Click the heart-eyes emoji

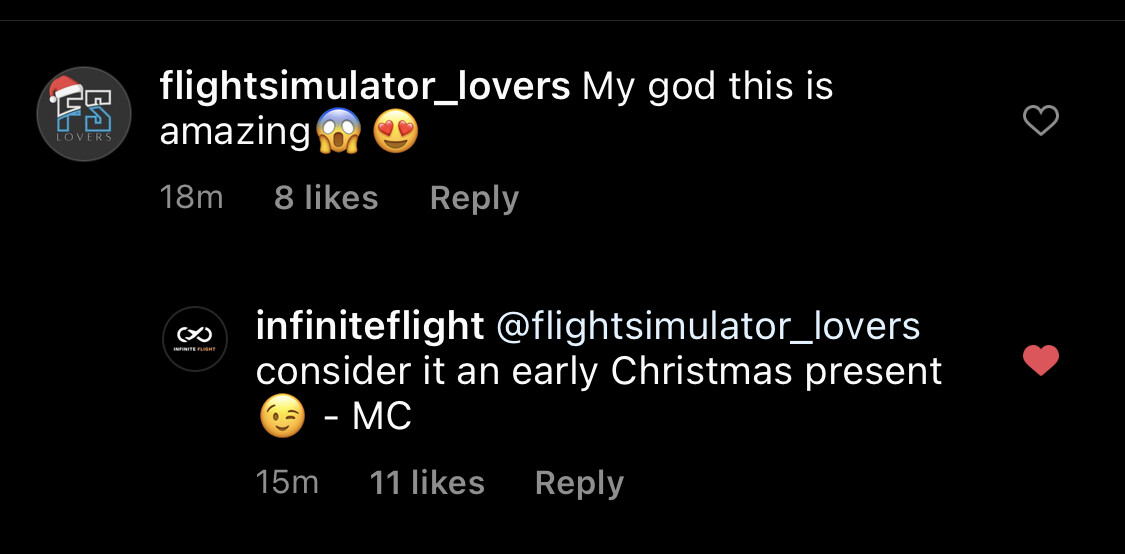pyautogui.click(x=395, y=133)
